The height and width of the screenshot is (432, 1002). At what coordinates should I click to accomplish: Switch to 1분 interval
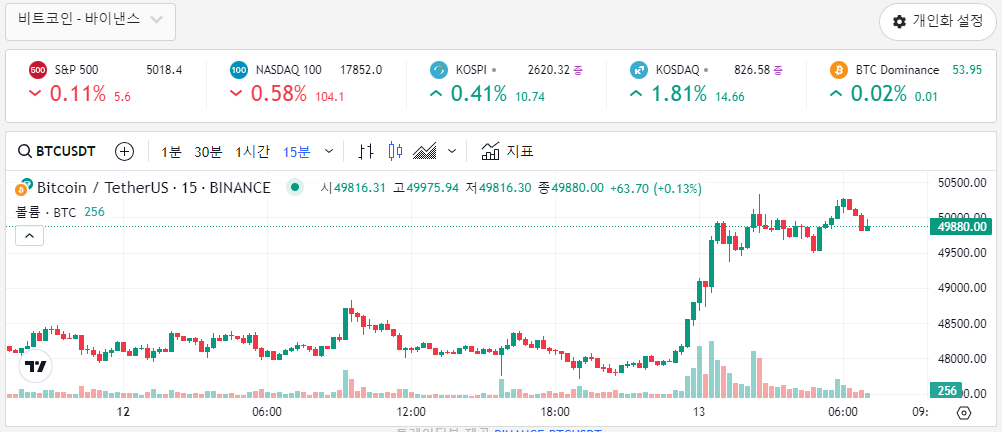171,151
